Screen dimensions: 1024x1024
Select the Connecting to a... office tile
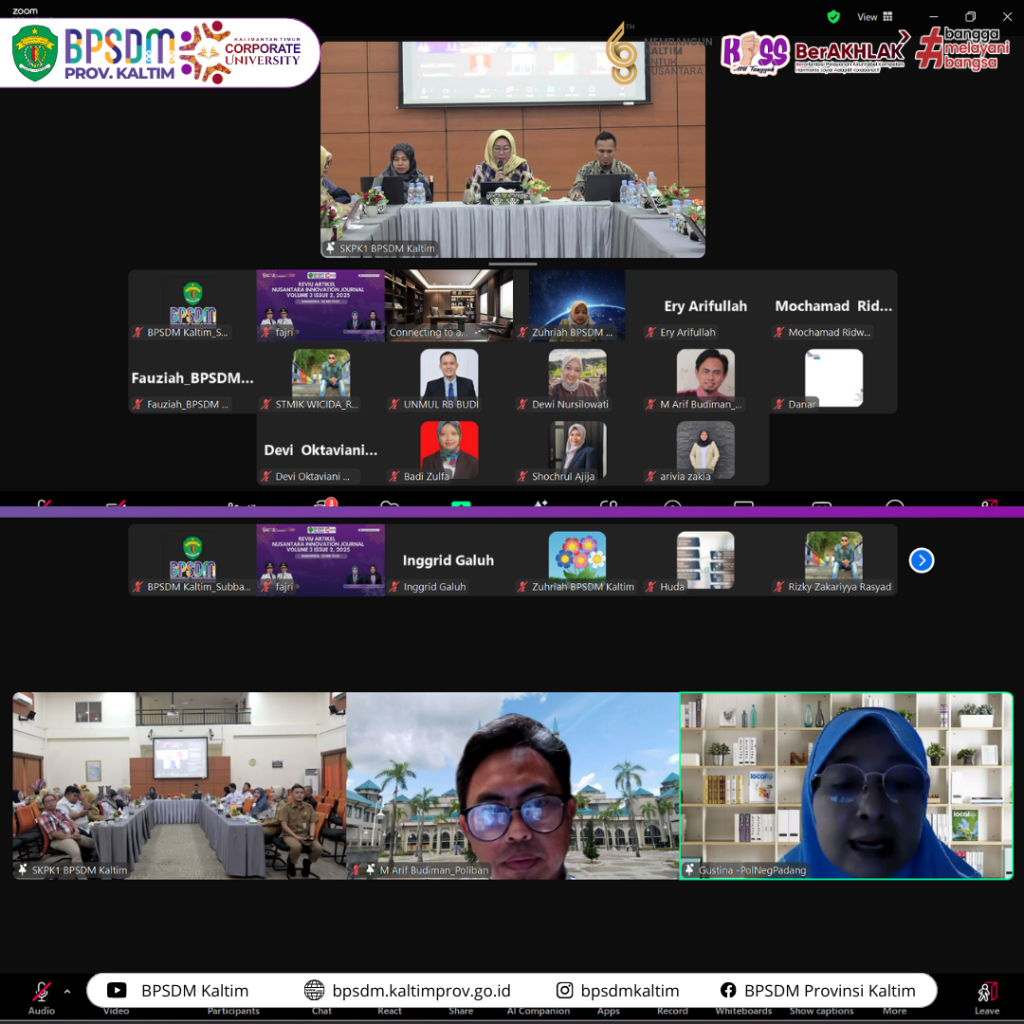click(449, 305)
